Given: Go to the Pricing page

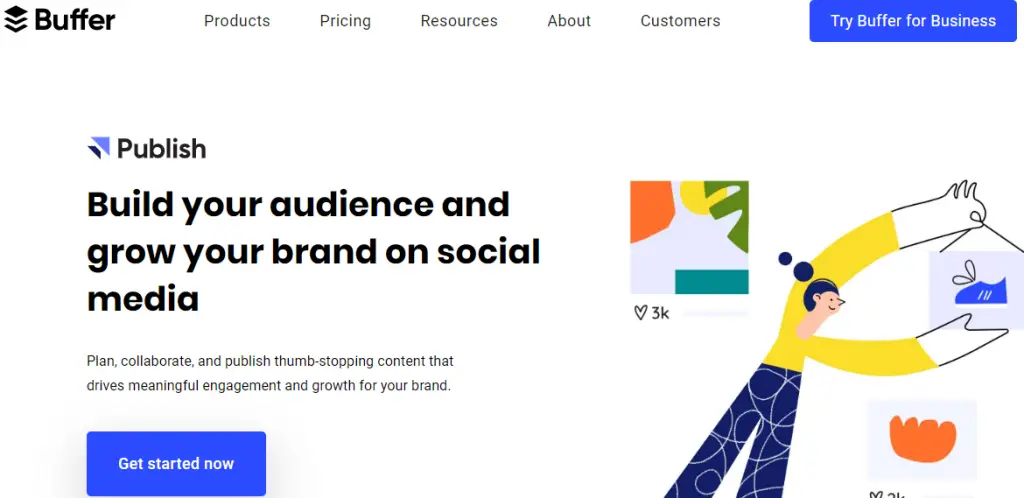Looking at the screenshot, I should point(345,21).
